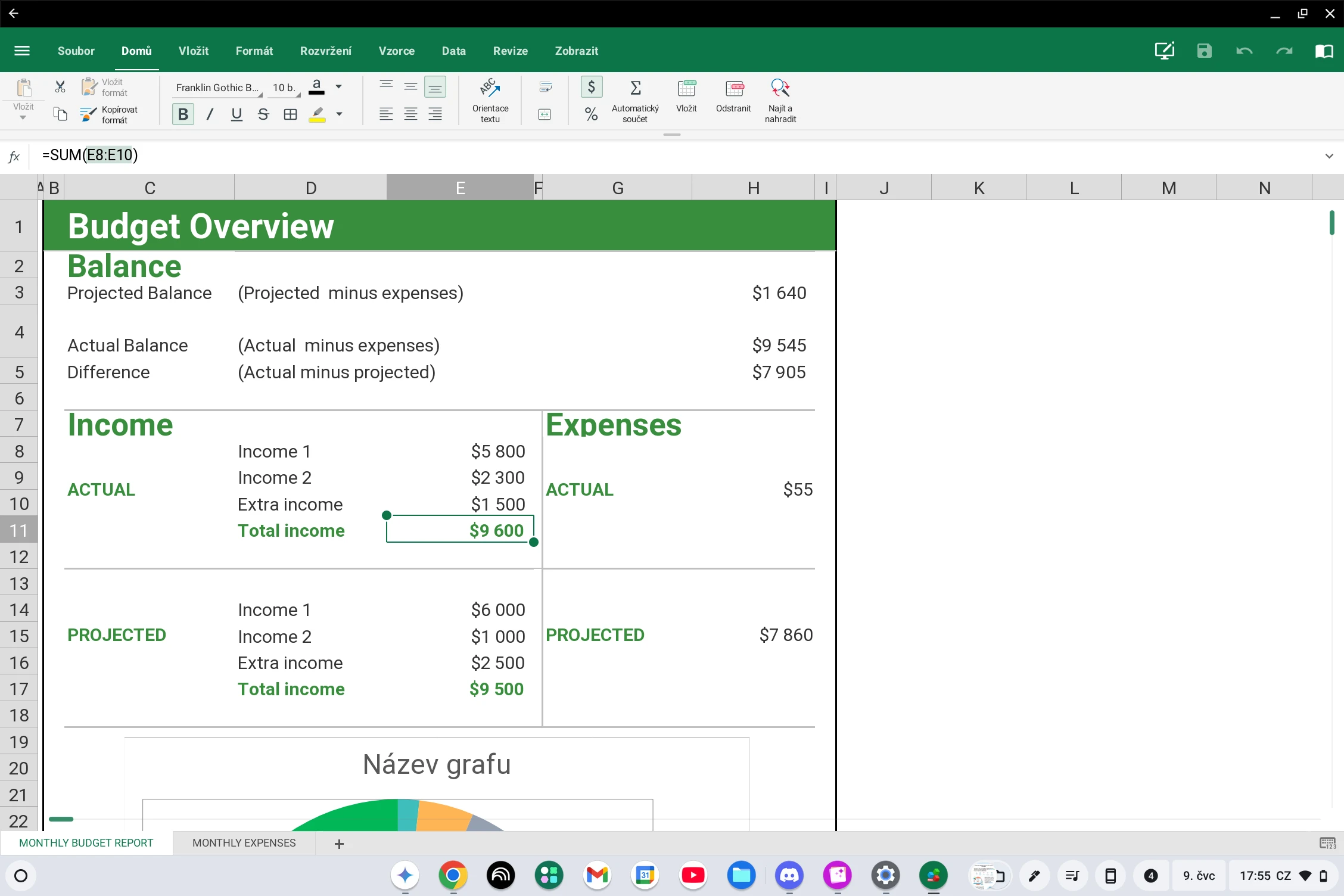
Task: Click Odstranit delete cells icon
Action: pos(734,88)
